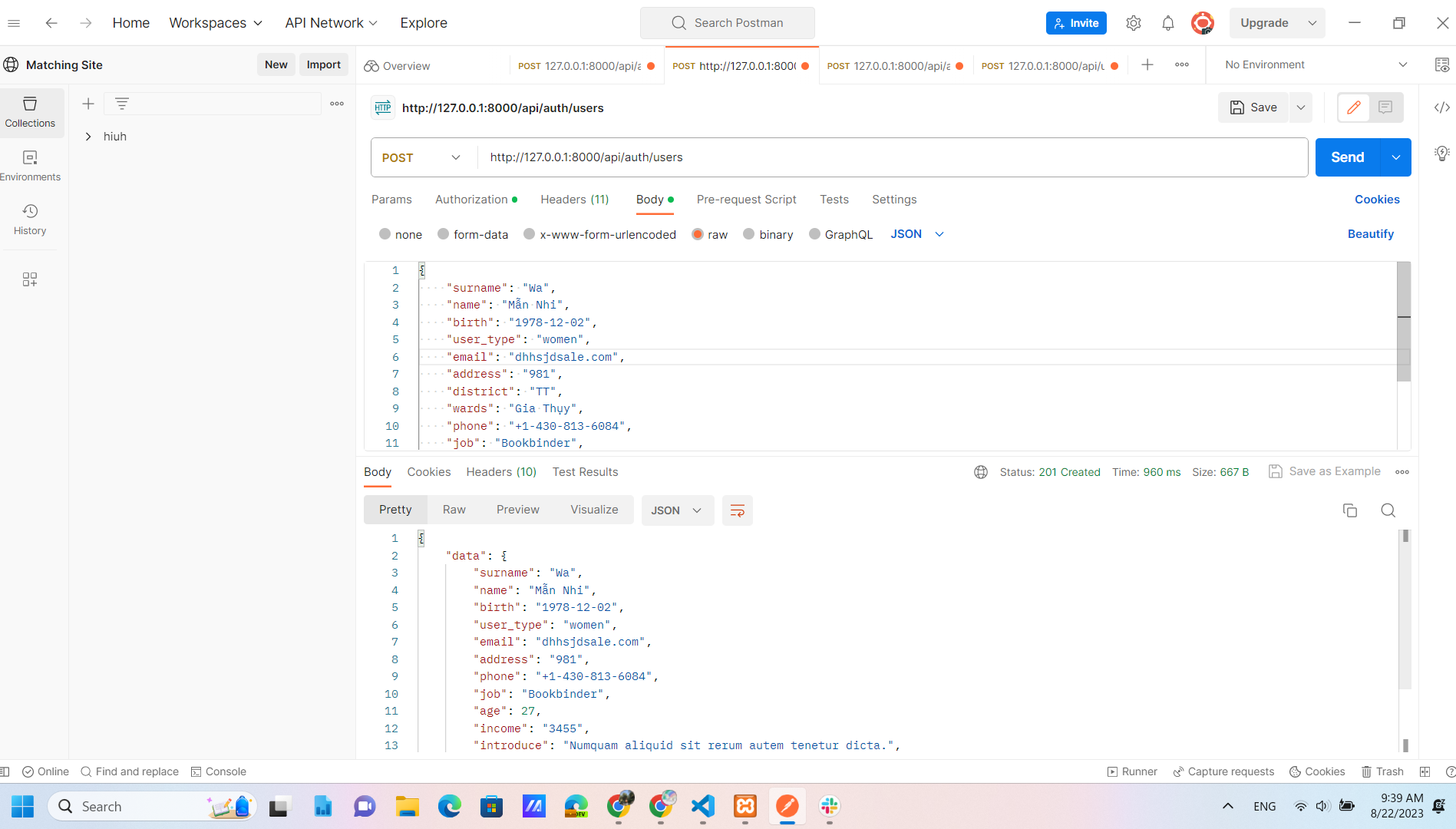Open Collections in the sidebar
The width and height of the screenshot is (1456, 829).
click(30, 112)
